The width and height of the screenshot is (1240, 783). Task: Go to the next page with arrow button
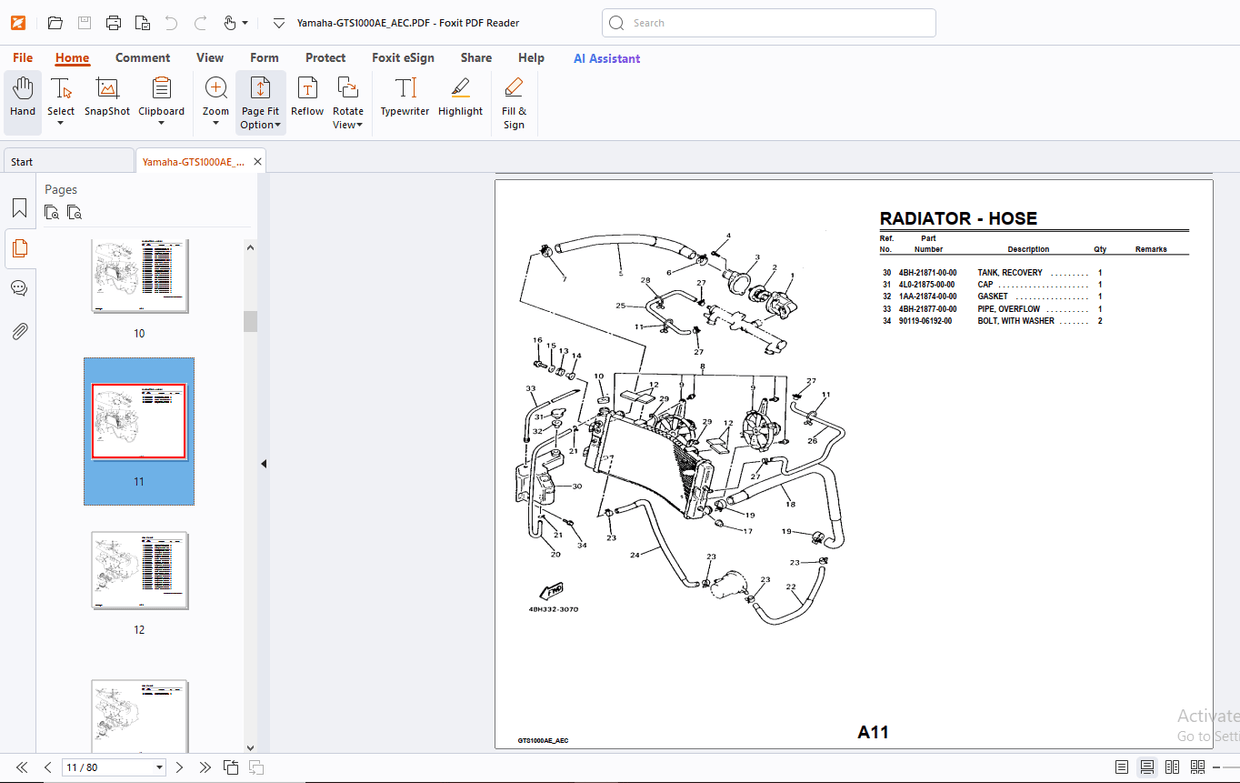(x=179, y=767)
